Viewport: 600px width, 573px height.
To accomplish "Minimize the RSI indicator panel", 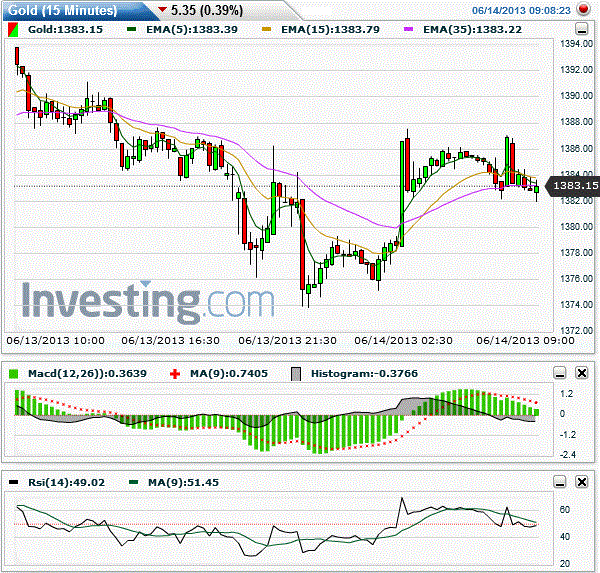I will click(560, 482).
